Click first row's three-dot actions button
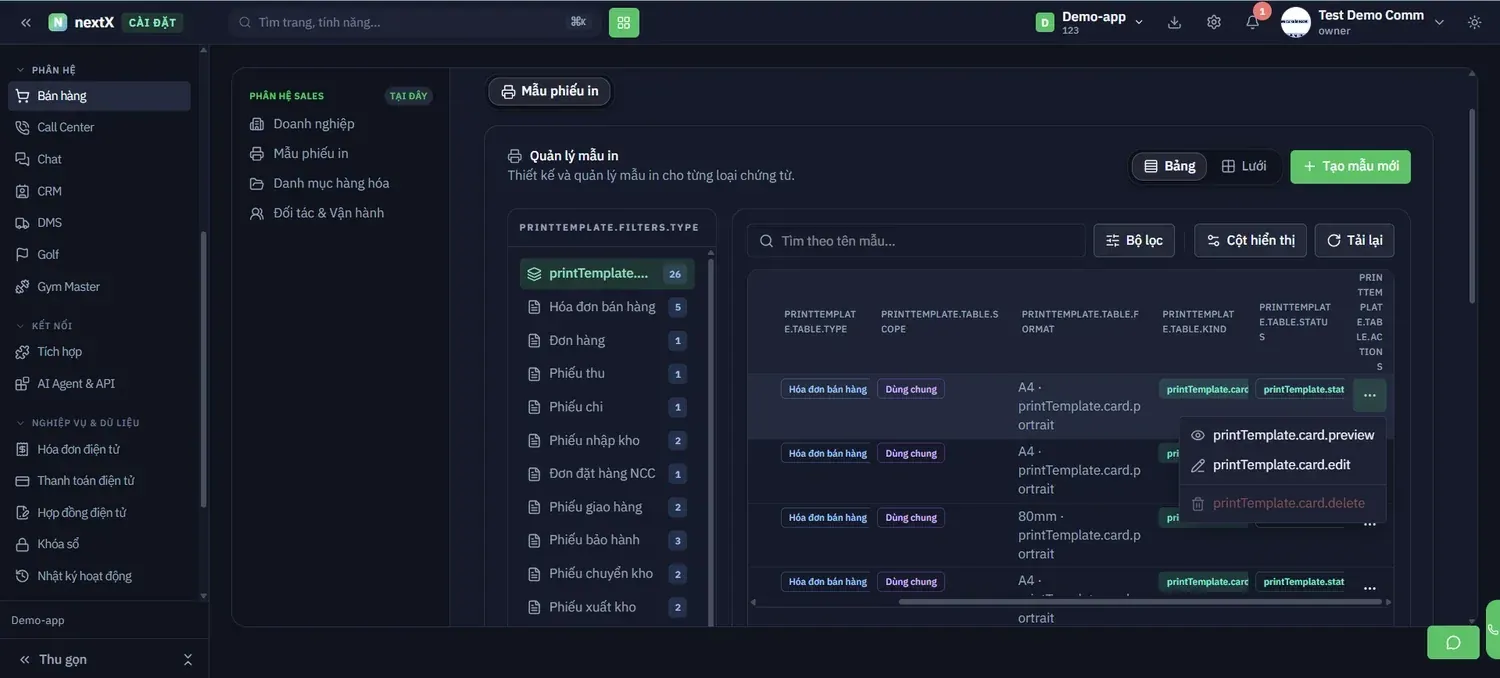The image size is (1500, 678). tap(1369, 395)
